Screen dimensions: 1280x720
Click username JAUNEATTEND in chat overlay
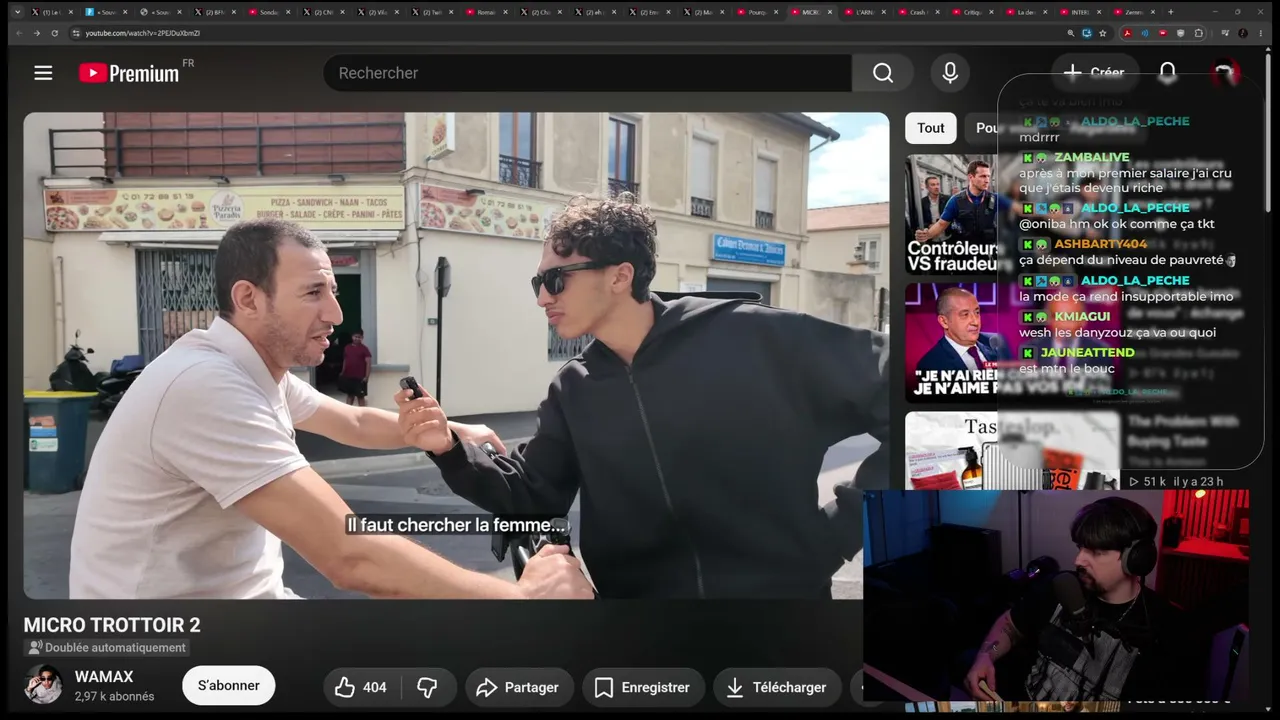click(x=1087, y=352)
